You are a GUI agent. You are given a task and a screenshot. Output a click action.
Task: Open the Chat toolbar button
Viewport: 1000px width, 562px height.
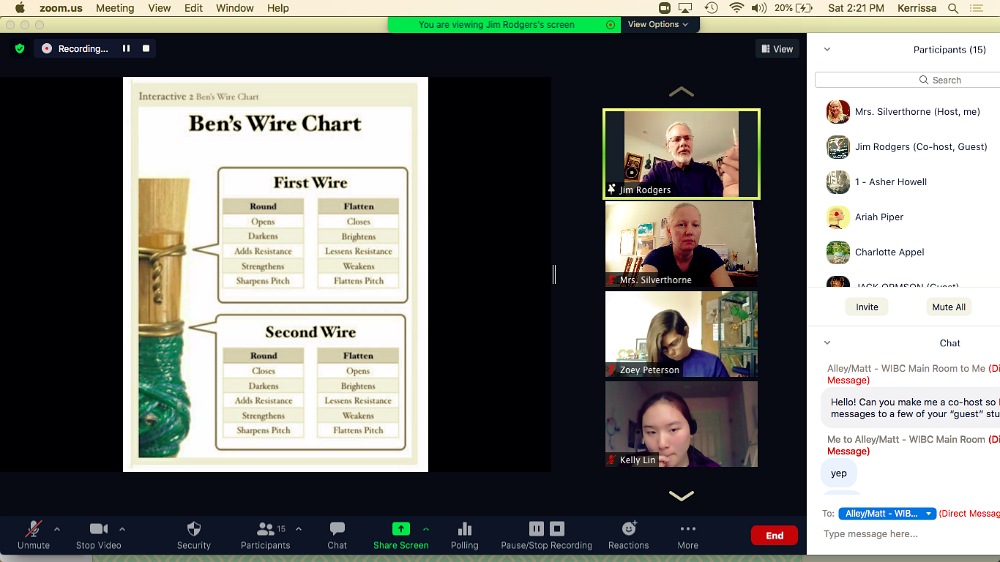337,535
